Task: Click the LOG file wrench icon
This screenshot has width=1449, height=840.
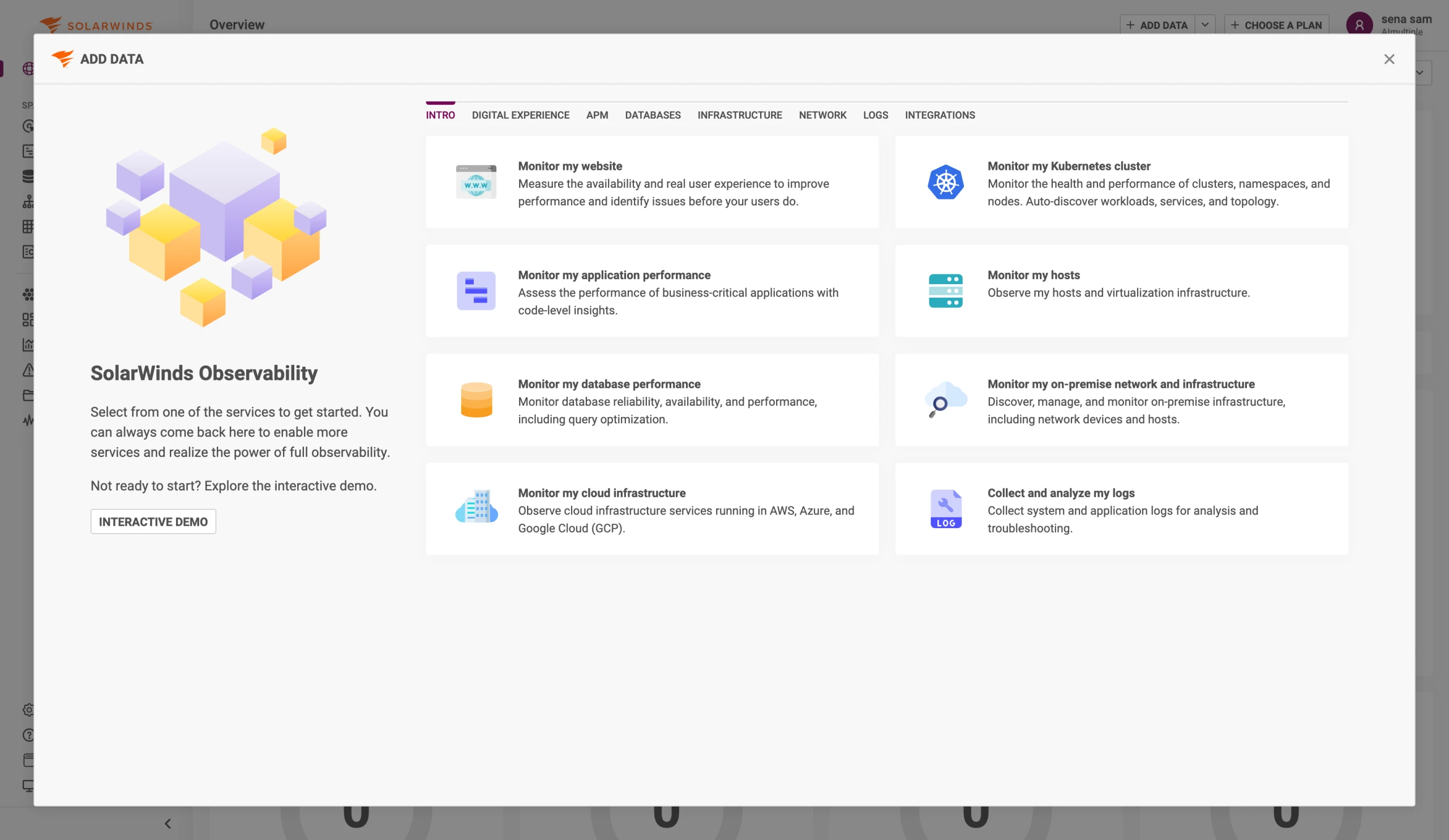Action: coord(945,509)
